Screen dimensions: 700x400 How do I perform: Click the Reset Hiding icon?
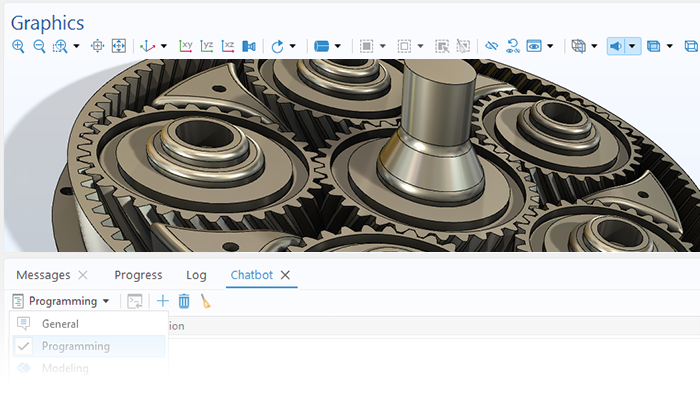513,46
